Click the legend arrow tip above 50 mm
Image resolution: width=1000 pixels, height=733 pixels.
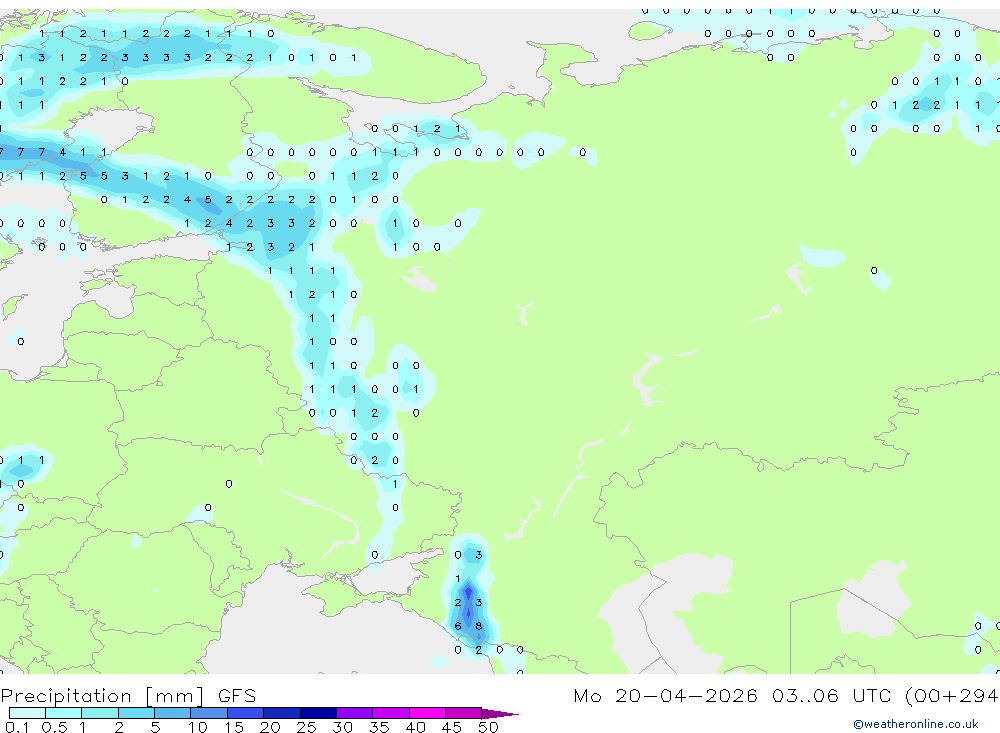[x=499, y=713]
